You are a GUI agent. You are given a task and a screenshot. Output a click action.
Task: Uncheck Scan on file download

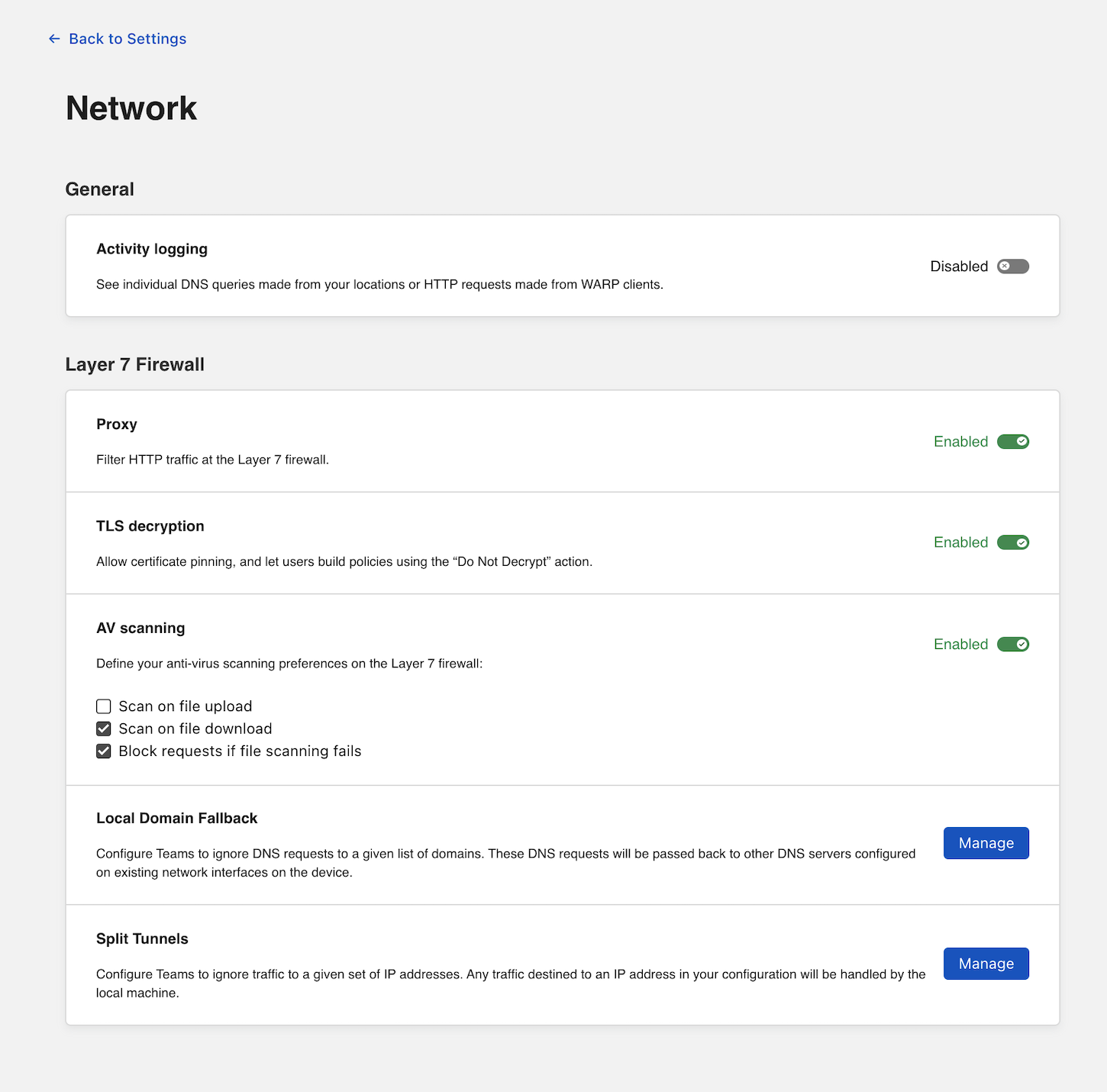point(103,729)
